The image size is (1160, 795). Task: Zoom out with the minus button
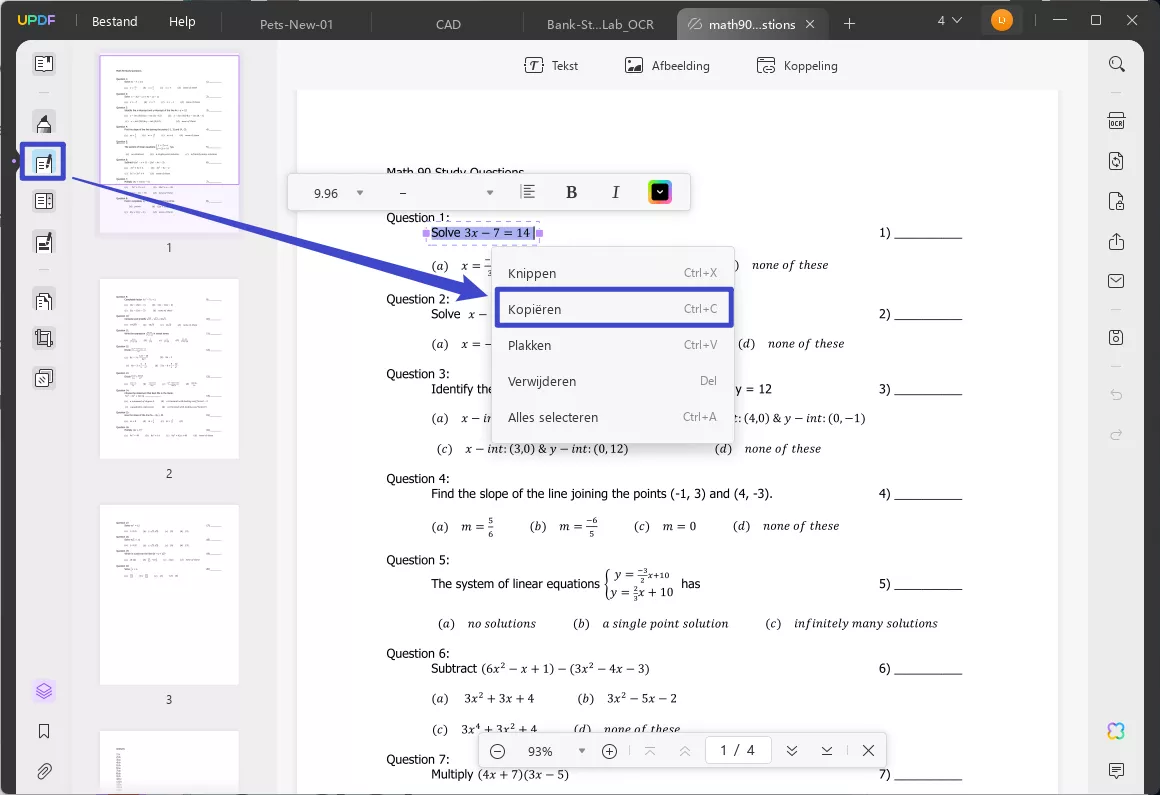point(497,751)
